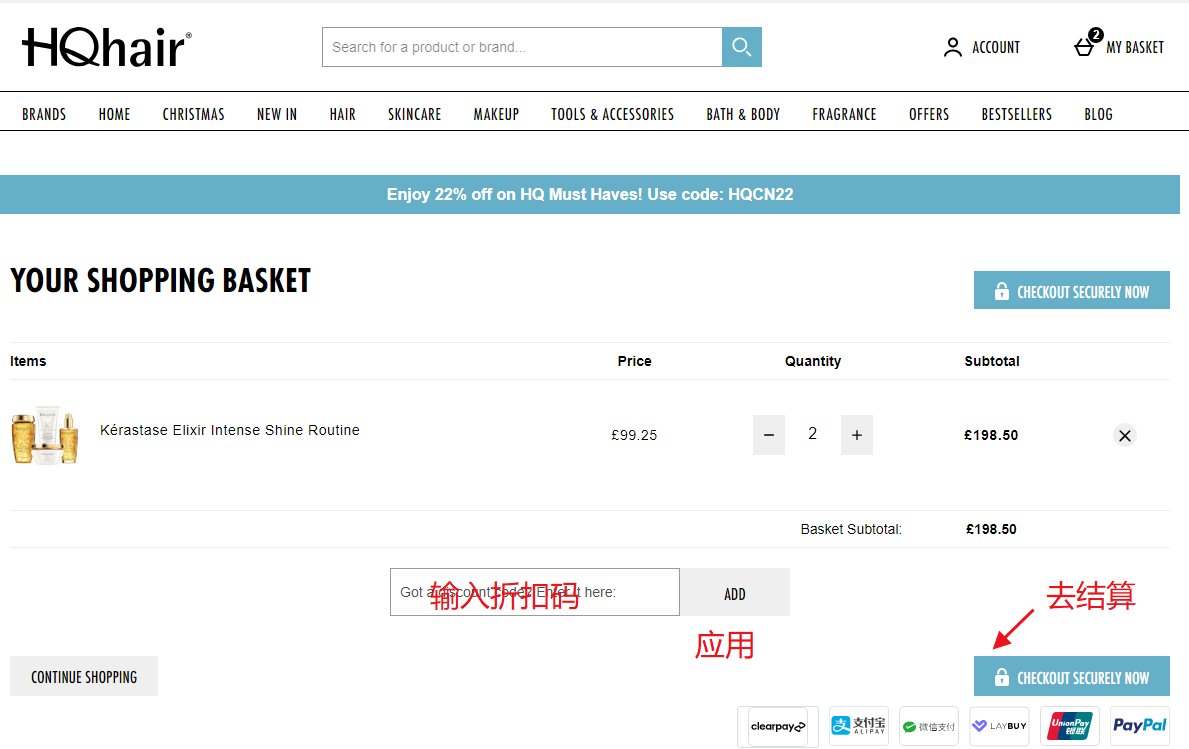Open the Fragrance menu
Image resolution: width=1189 pixels, height=749 pixels.
845,114
